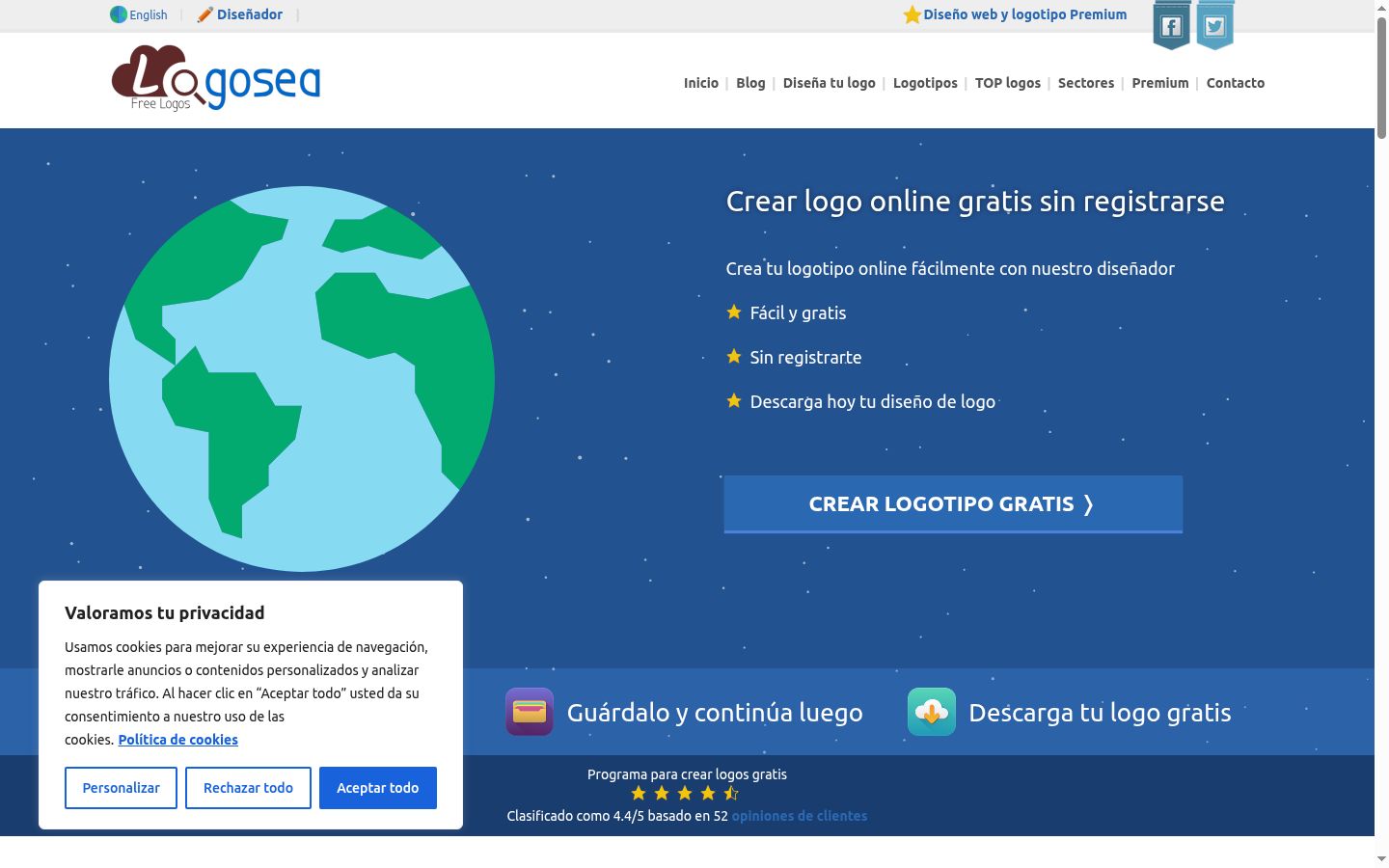Click the opiniones de clientes link
Image resolution: width=1389 pixels, height=868 pixels.
point(800,816)
